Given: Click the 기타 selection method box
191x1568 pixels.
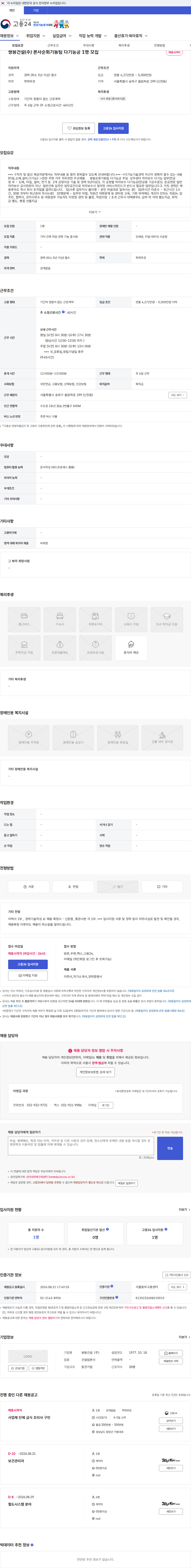Looking at the screenshot, I should pos(162,887).
